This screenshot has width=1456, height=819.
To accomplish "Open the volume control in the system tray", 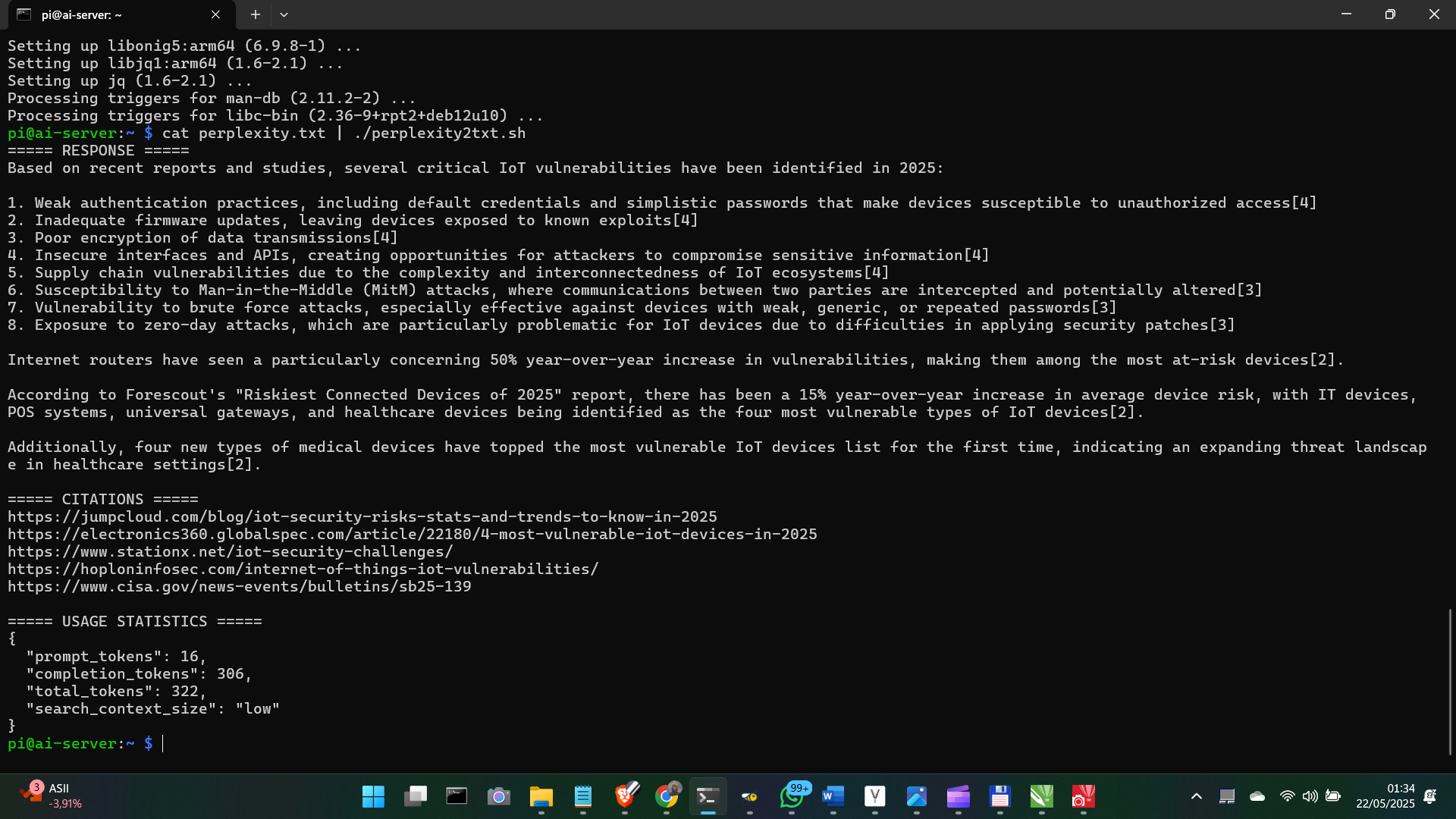I will click(x=1310, y=796).
